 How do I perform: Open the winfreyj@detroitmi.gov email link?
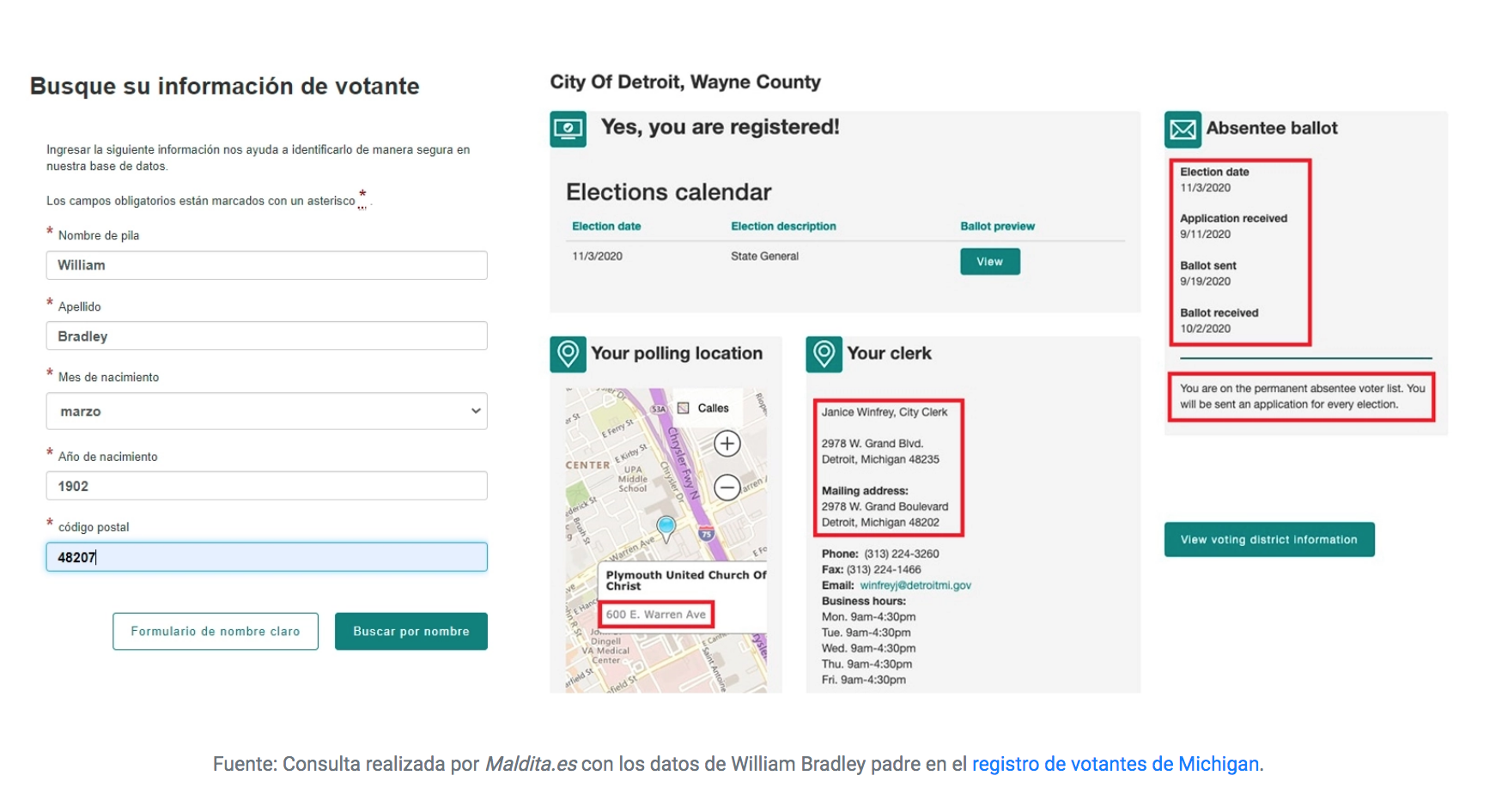coord(915,585)
